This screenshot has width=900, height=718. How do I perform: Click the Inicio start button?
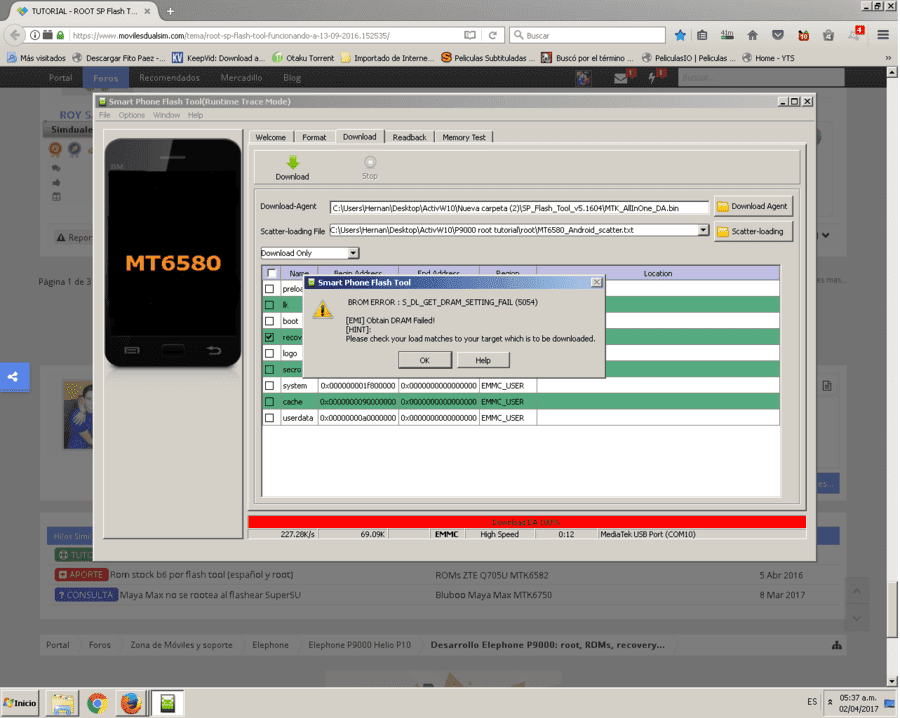20,703
